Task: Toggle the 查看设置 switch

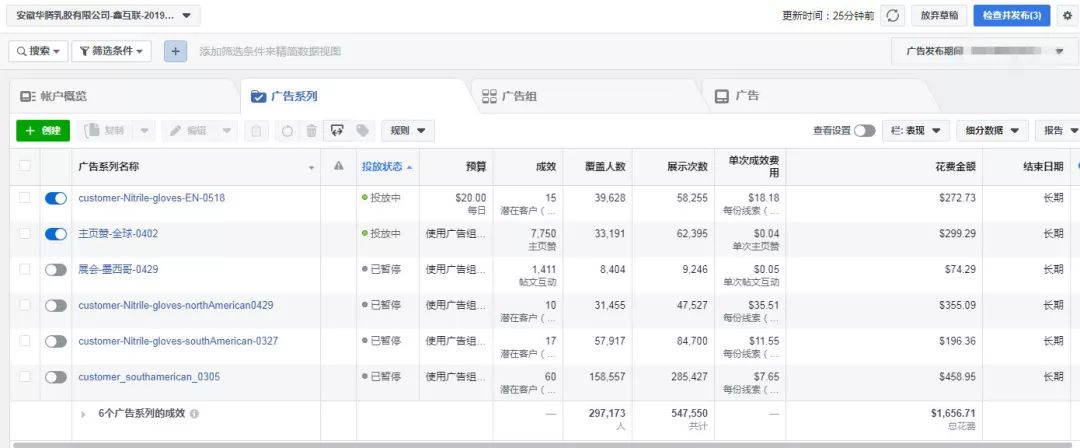Action: tap(864, 131)
